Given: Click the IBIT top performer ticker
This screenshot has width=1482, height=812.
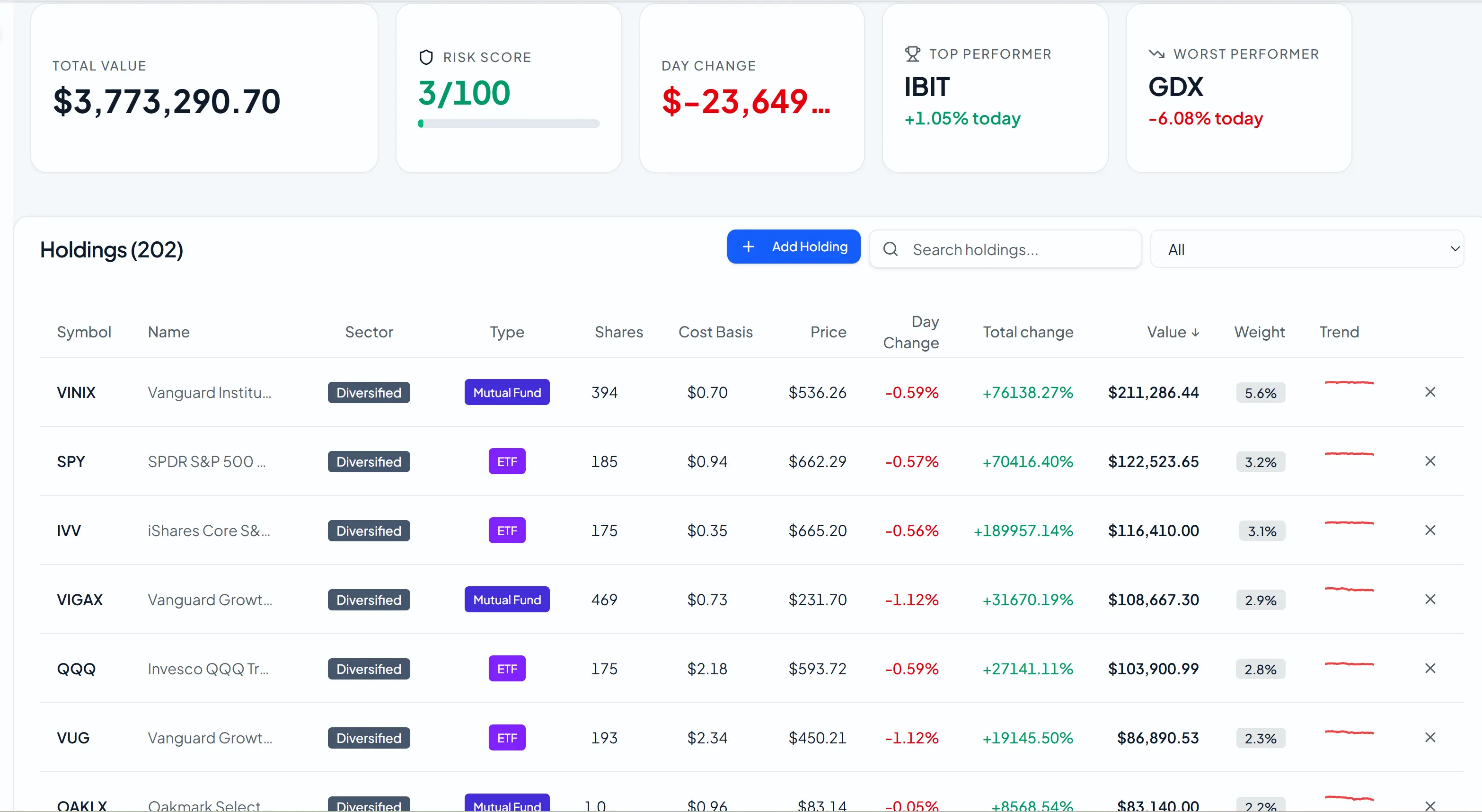Looking at the screenshot, I should point(926,87).
